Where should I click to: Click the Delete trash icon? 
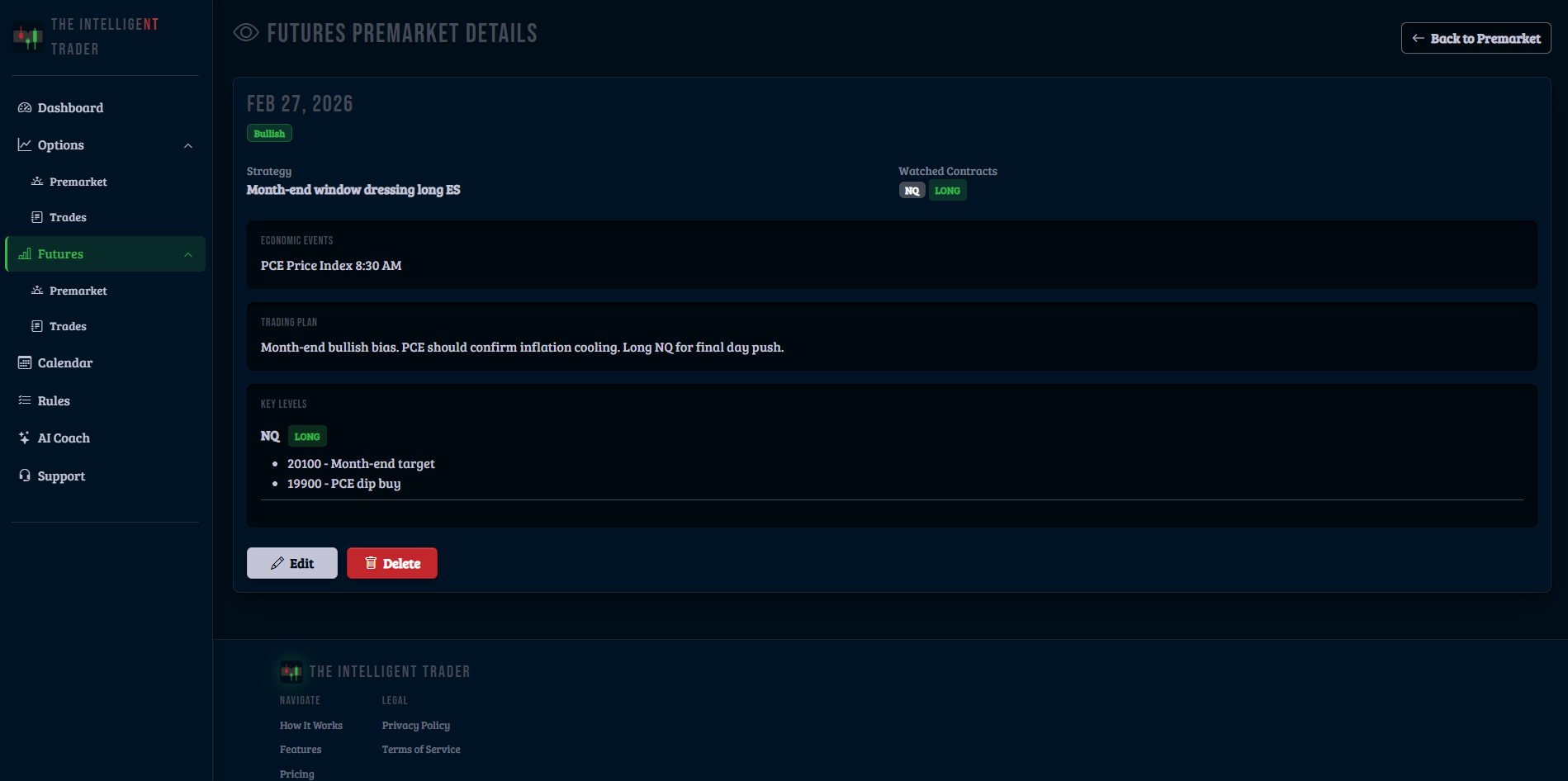(x=370, y=562)
